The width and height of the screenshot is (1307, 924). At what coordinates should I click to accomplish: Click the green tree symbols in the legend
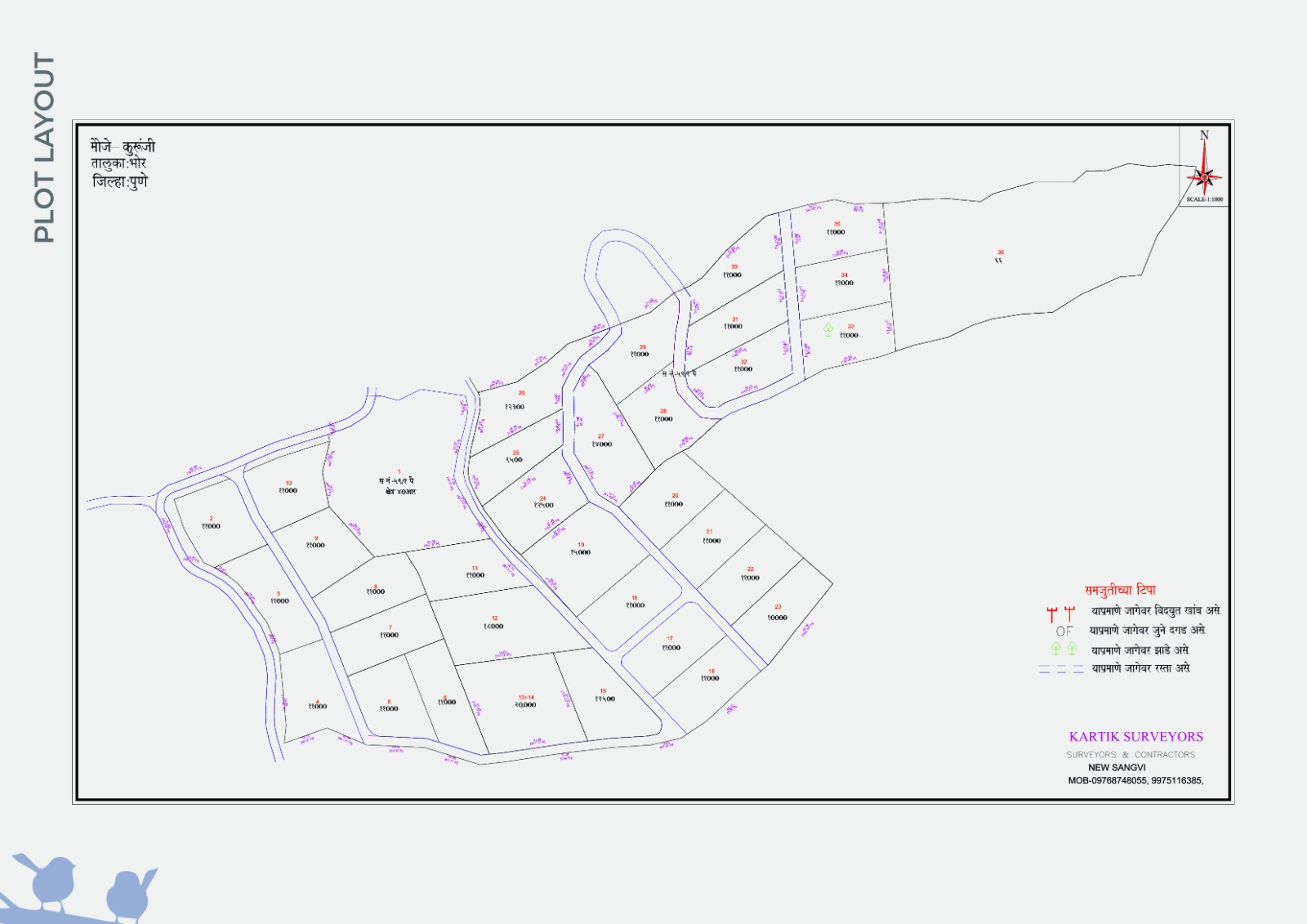1064,649
